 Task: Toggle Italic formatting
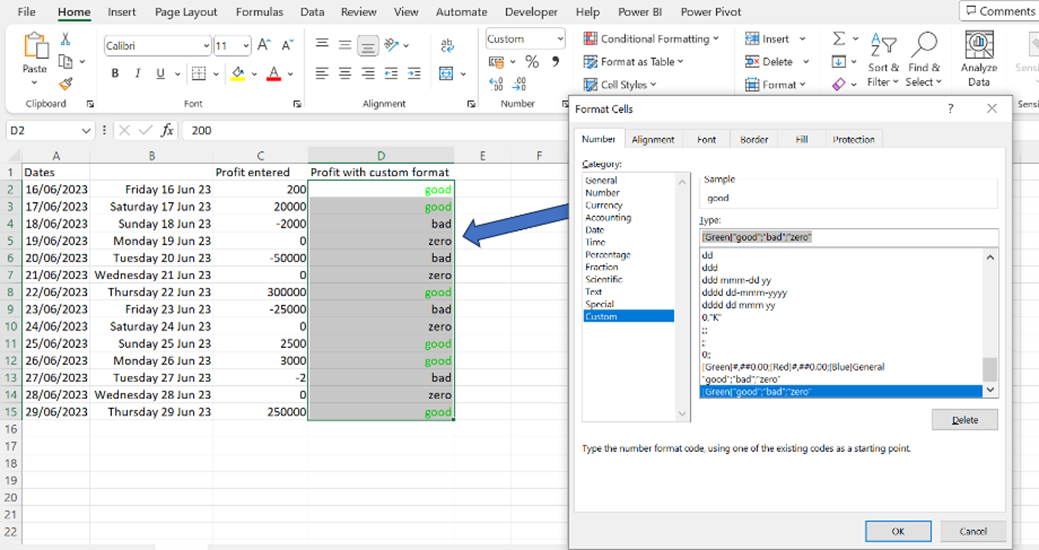pyautogui.click(x=138, y=74)
